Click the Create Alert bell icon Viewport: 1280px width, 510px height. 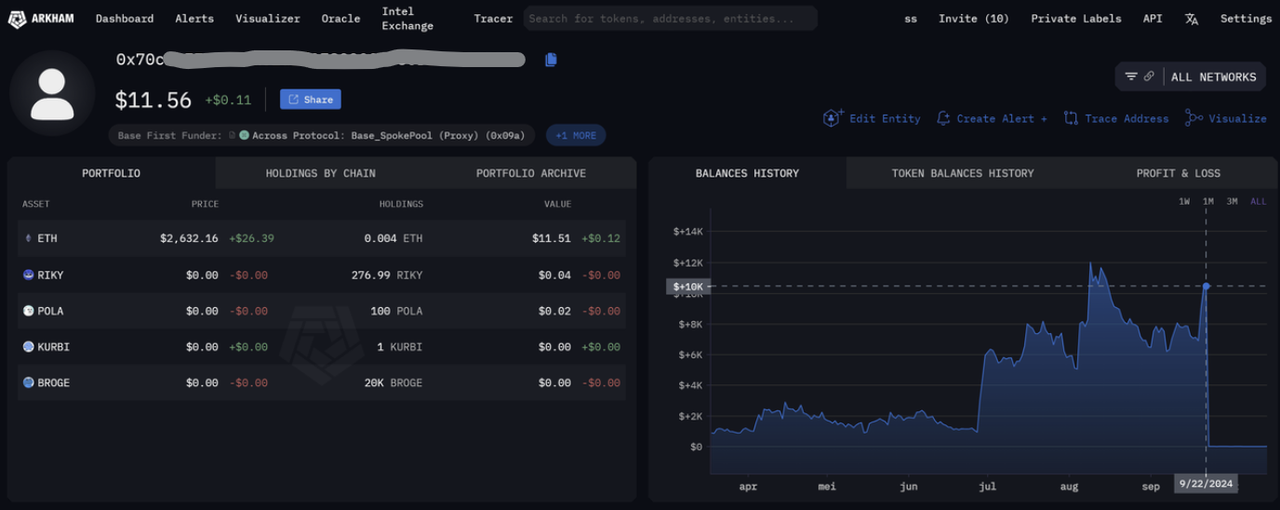coord(942,118)
